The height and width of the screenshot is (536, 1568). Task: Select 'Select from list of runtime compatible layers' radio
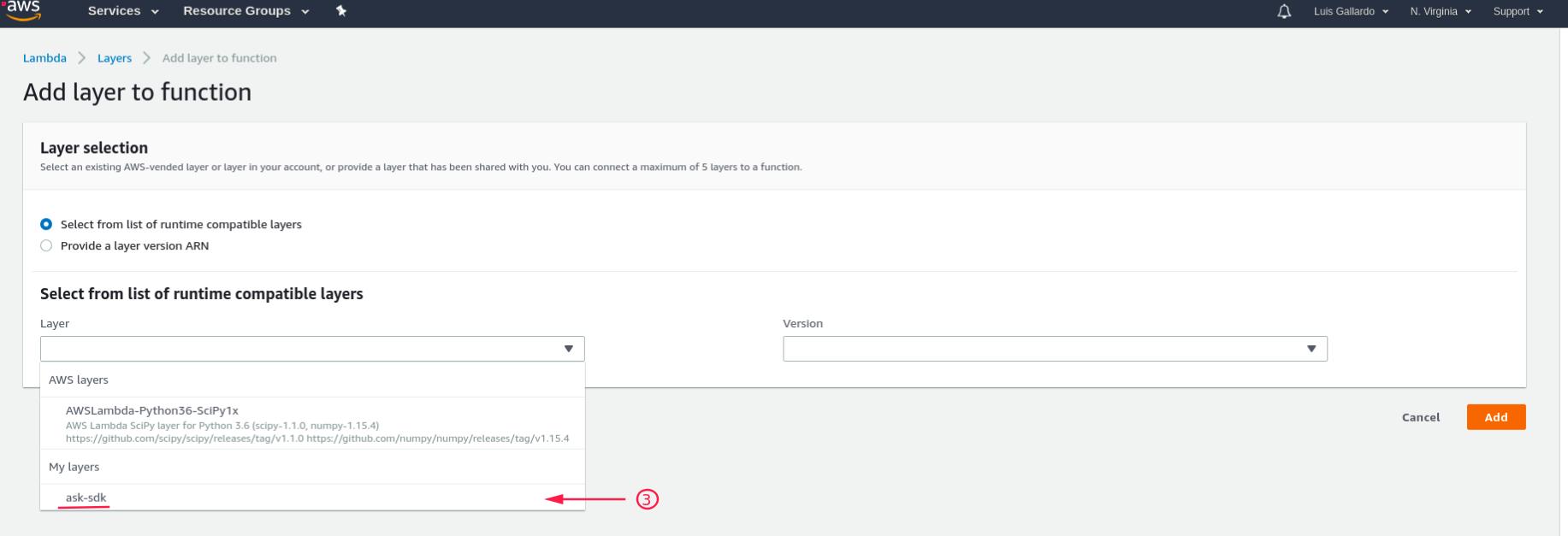pos(46,224)
